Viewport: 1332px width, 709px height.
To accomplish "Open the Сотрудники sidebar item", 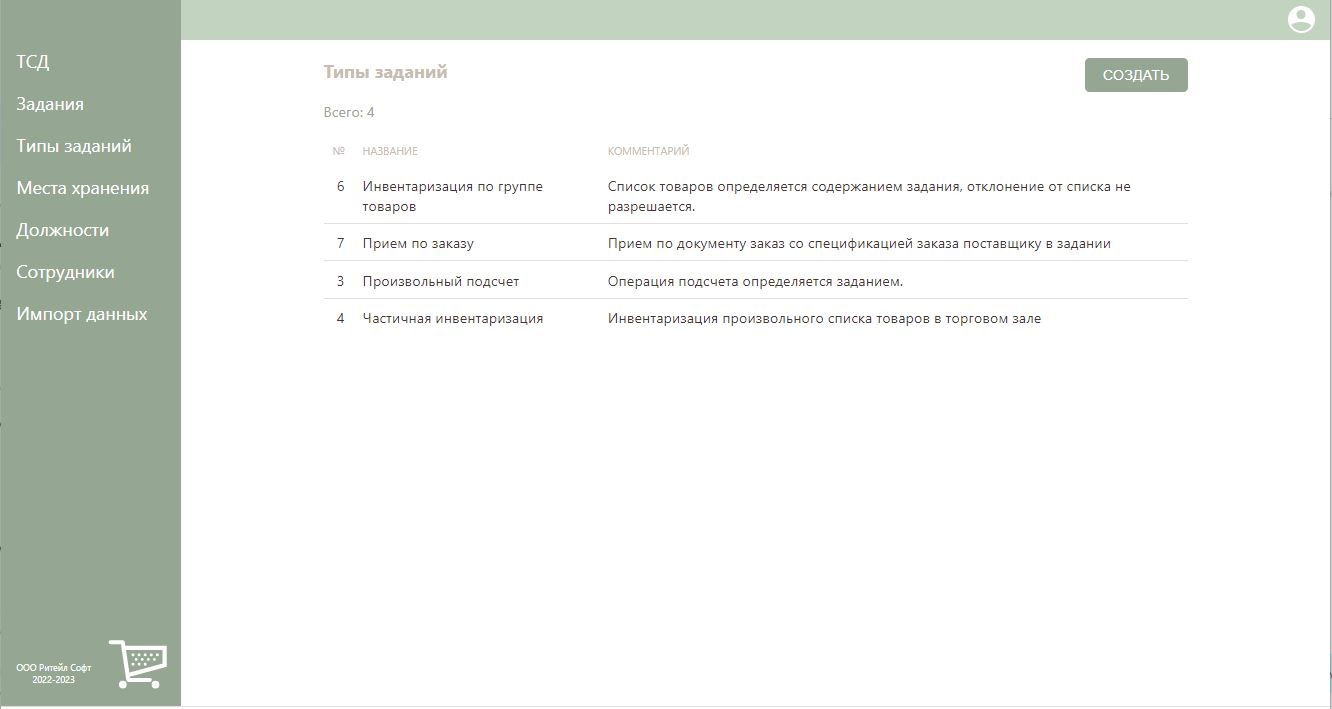I will [65, 272].
